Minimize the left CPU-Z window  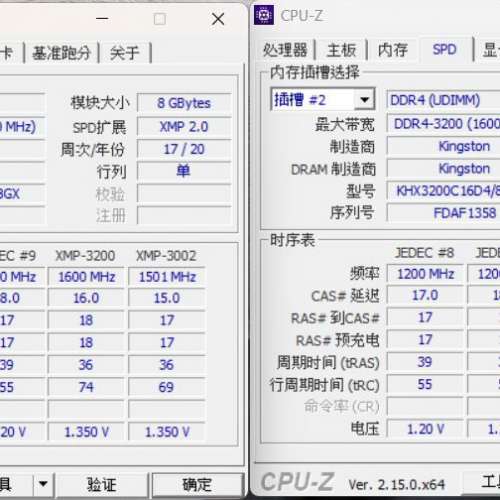tap(102, 18)
